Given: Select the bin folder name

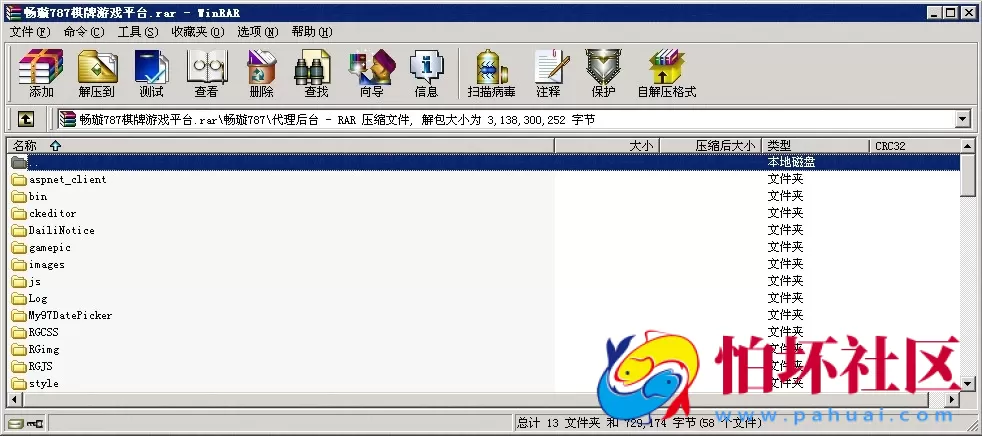Looking at the screenshot, I should tap(38, 197).
